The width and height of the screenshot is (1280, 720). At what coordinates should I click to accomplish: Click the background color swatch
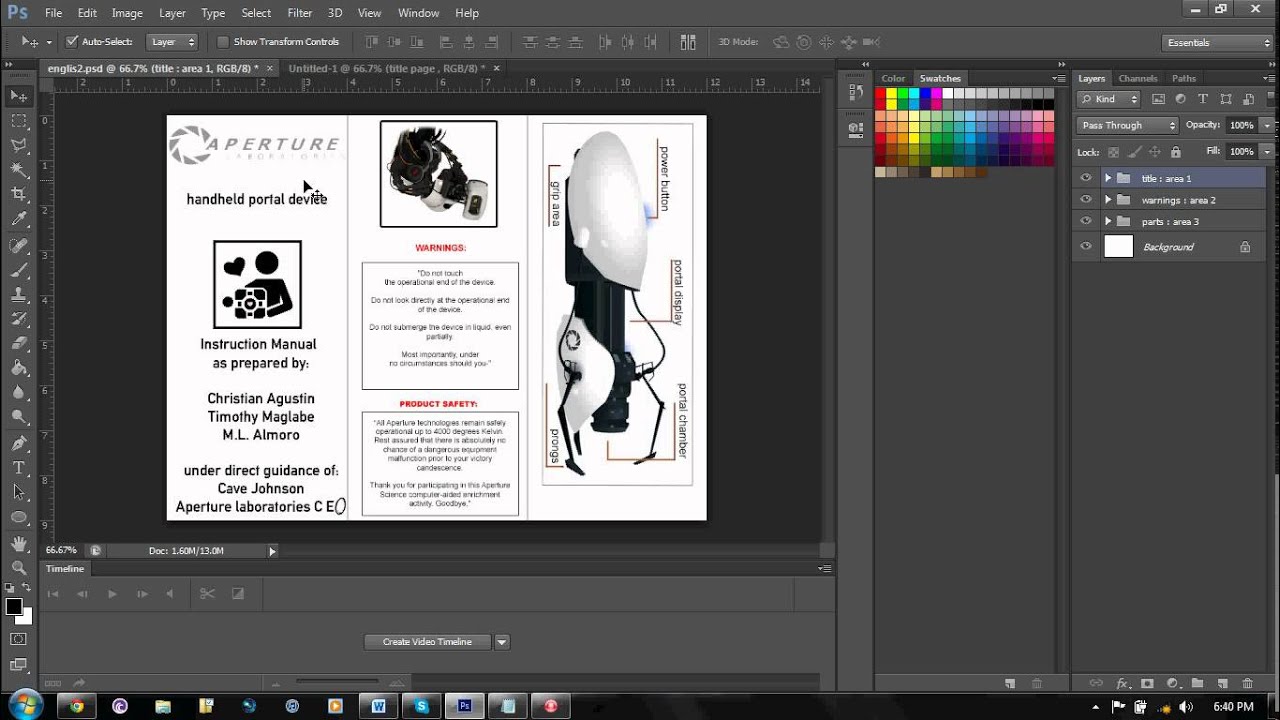25,618
